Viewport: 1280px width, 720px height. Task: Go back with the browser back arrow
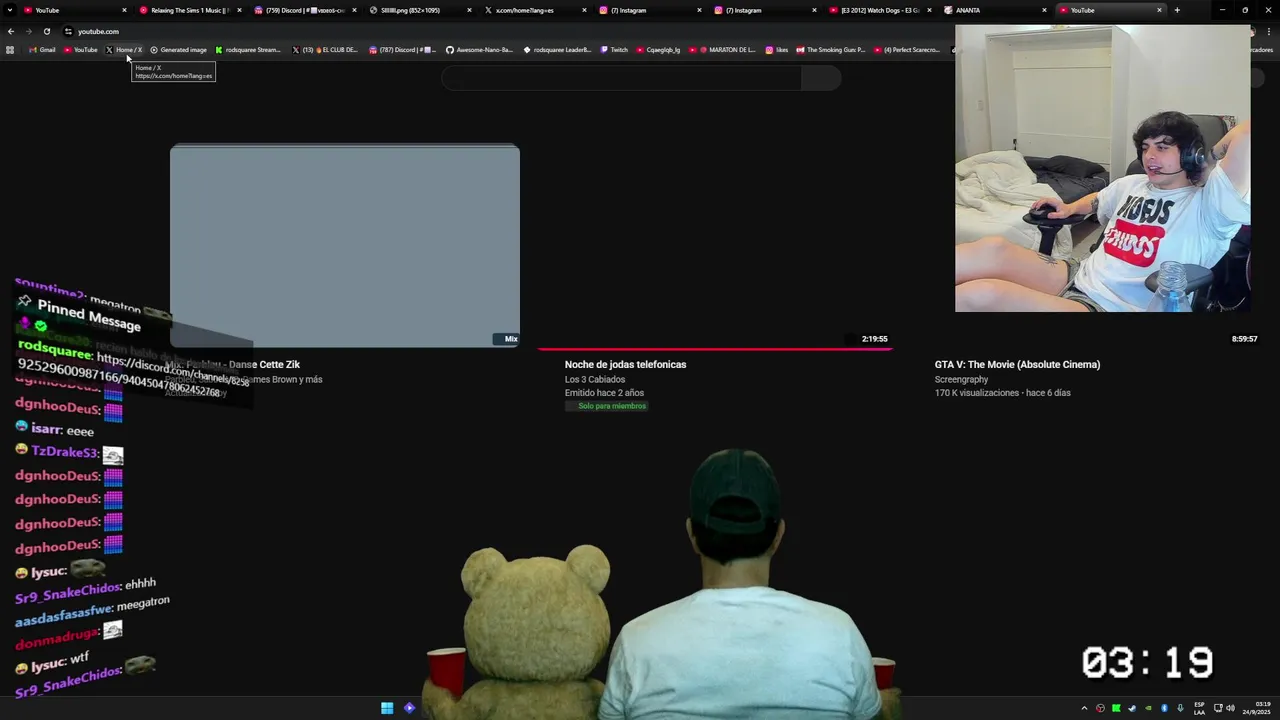tap(11, 31)
